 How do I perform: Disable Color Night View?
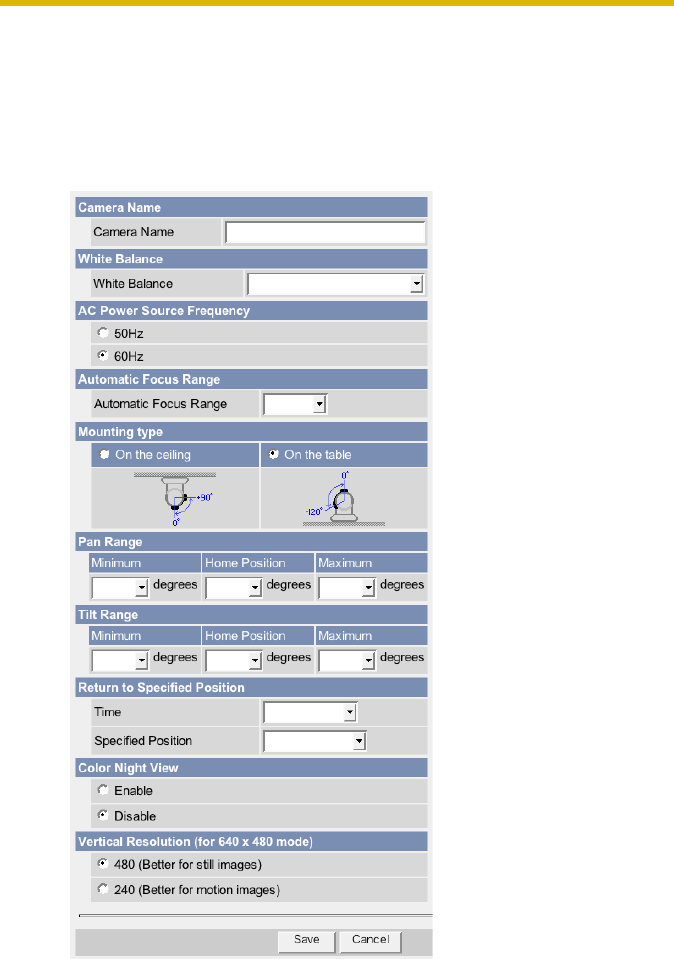(x=103, y=815)
